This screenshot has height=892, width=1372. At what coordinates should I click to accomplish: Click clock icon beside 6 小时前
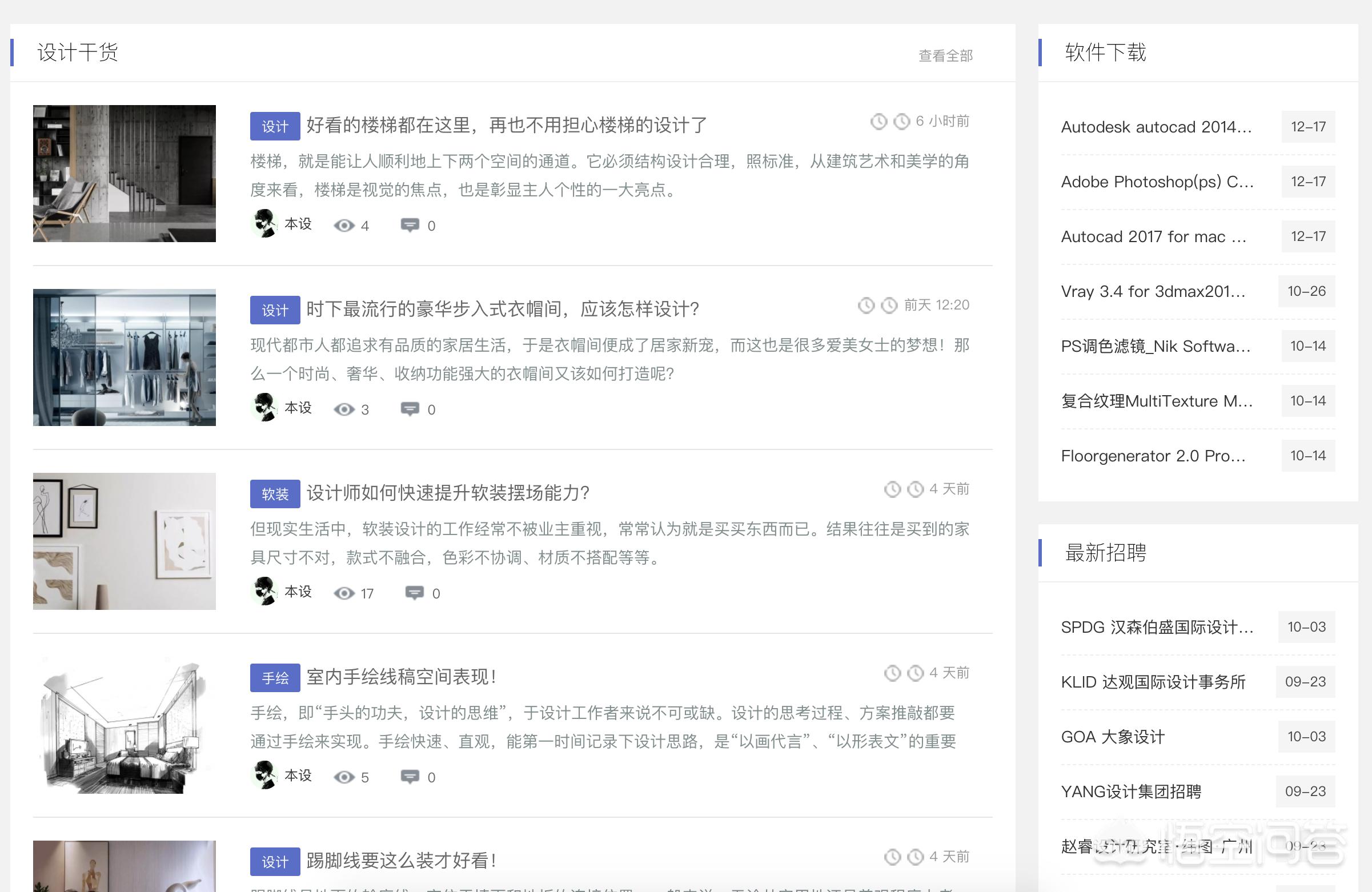[901, 122]
